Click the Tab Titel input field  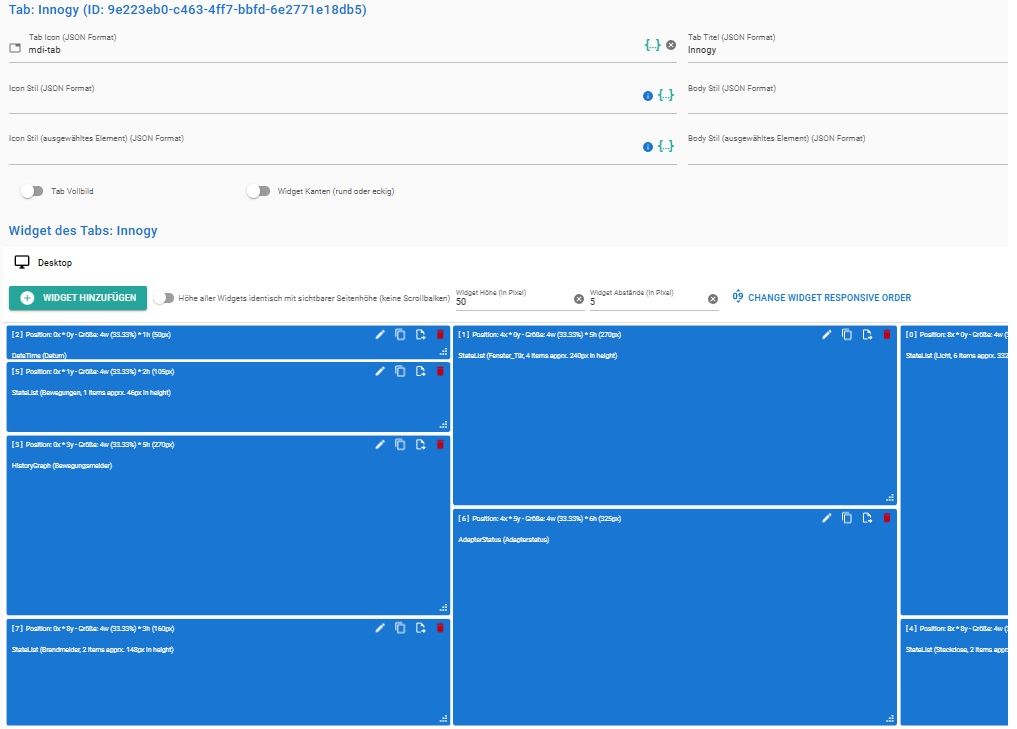click(845, 50)
